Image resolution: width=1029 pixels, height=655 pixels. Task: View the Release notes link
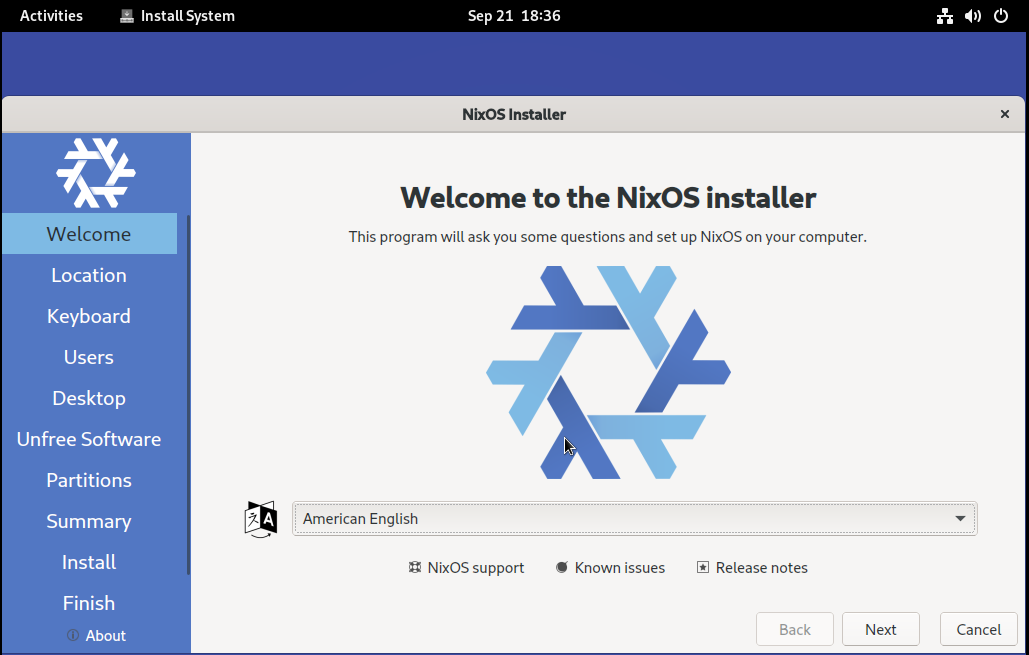pos(752,568)
